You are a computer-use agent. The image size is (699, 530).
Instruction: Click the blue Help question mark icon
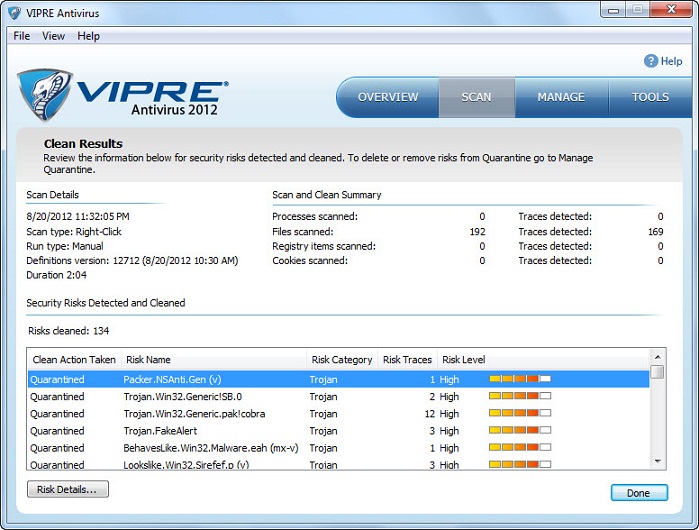click(x=651, y=61)
